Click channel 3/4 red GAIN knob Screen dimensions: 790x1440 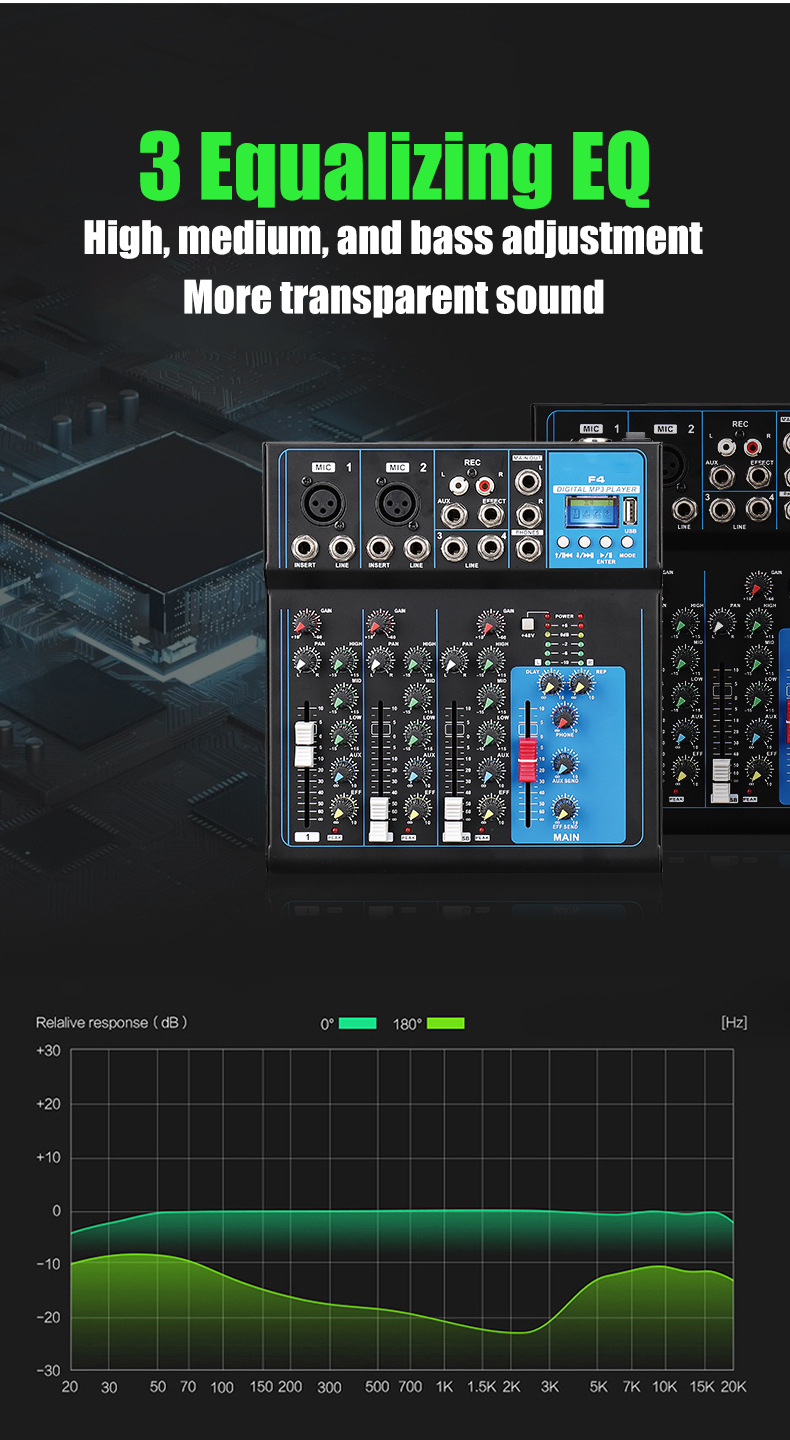click(x=490, y=623)
